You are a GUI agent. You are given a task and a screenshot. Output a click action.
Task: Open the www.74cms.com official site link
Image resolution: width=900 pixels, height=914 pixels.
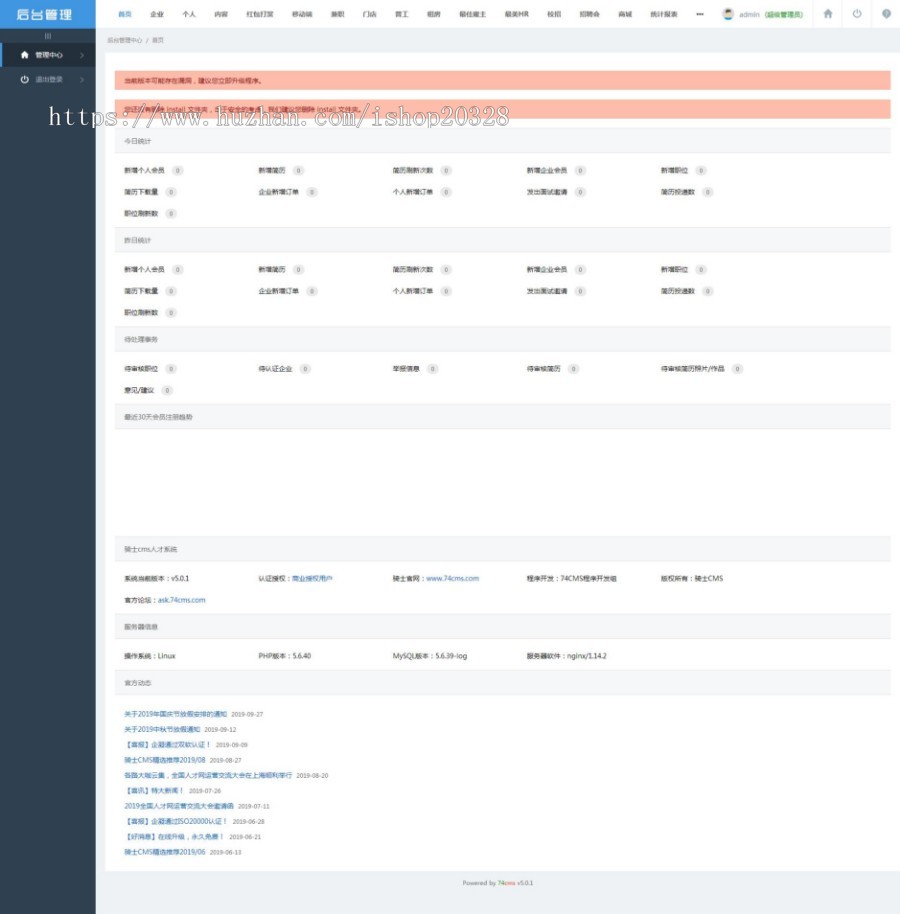452,579
